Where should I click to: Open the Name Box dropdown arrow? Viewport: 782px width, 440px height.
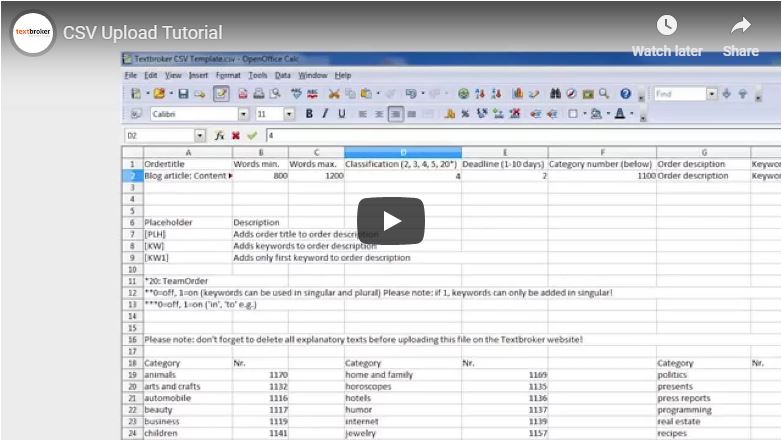[x=200, y=136]
